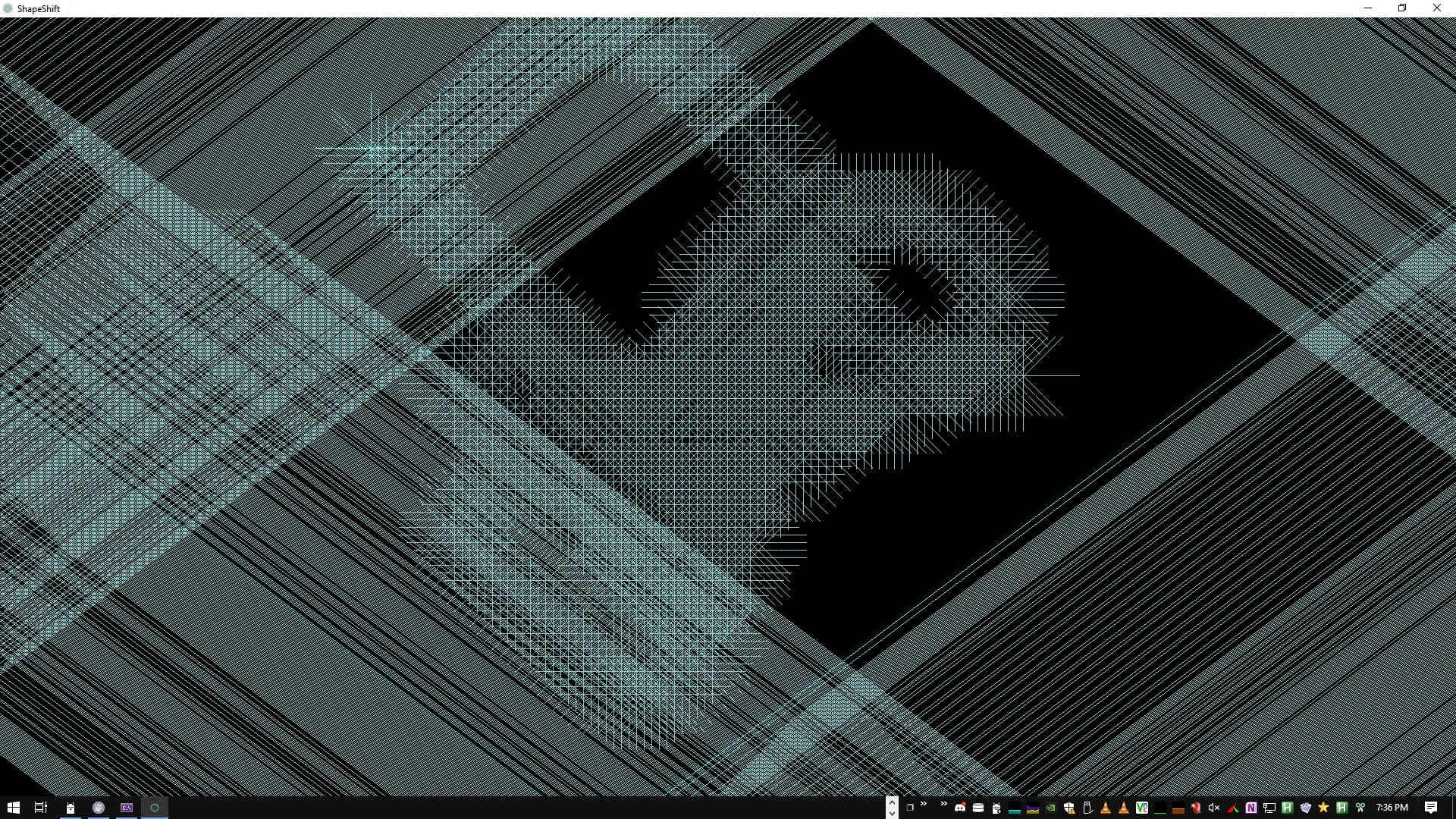This screenshot has height=819, width=1456.
Task: Open the Windows Start menu
Action: (13, 808)
